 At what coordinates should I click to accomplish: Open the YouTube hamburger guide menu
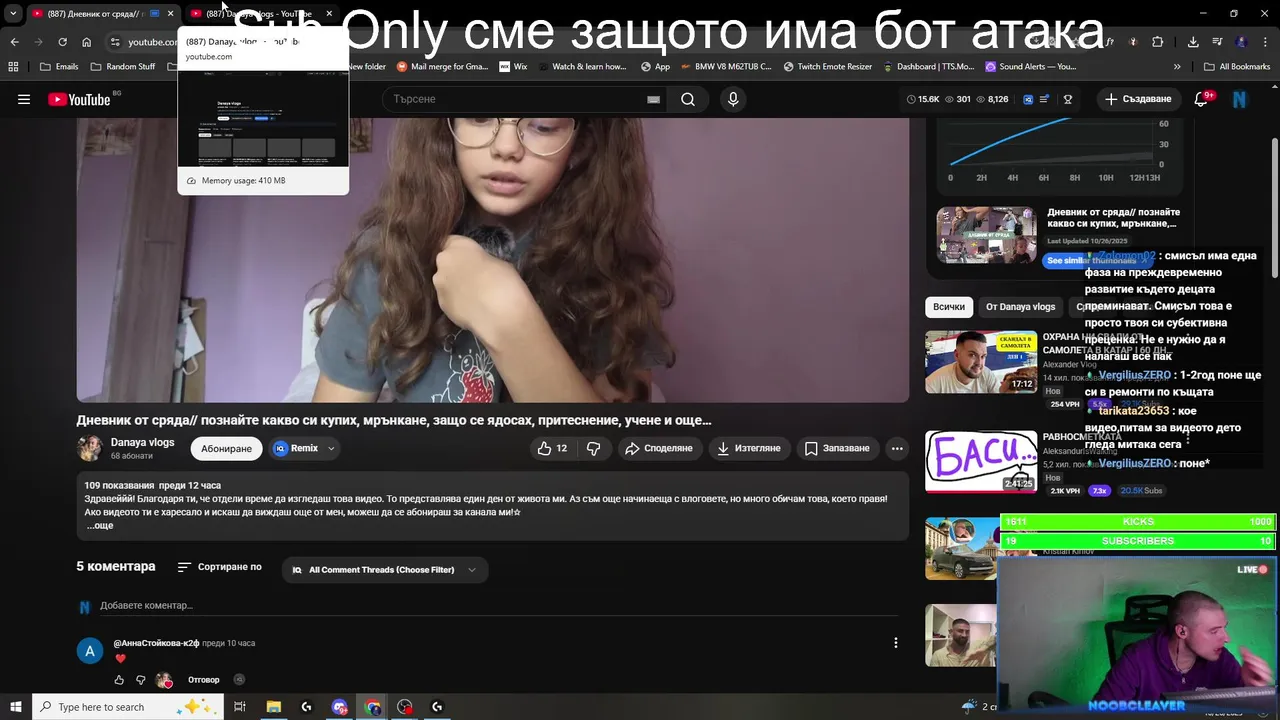pos(24,99)
